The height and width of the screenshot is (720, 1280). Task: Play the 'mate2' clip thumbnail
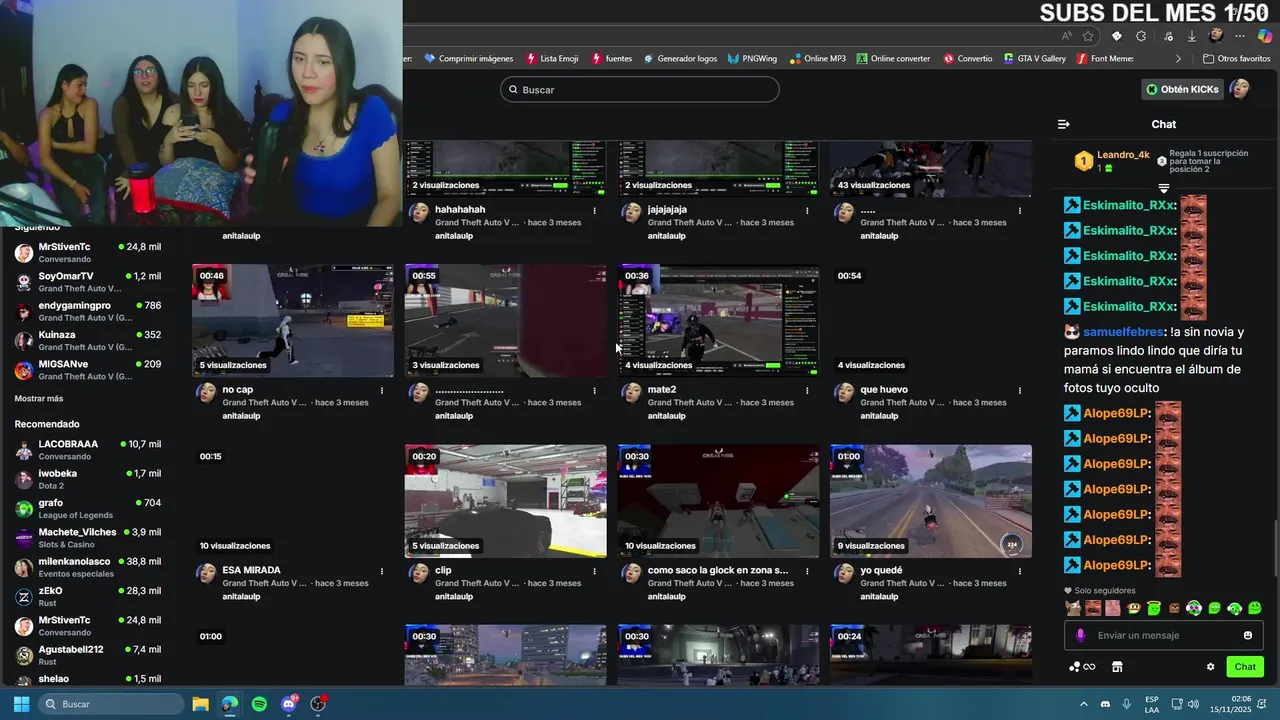[718, 321]
